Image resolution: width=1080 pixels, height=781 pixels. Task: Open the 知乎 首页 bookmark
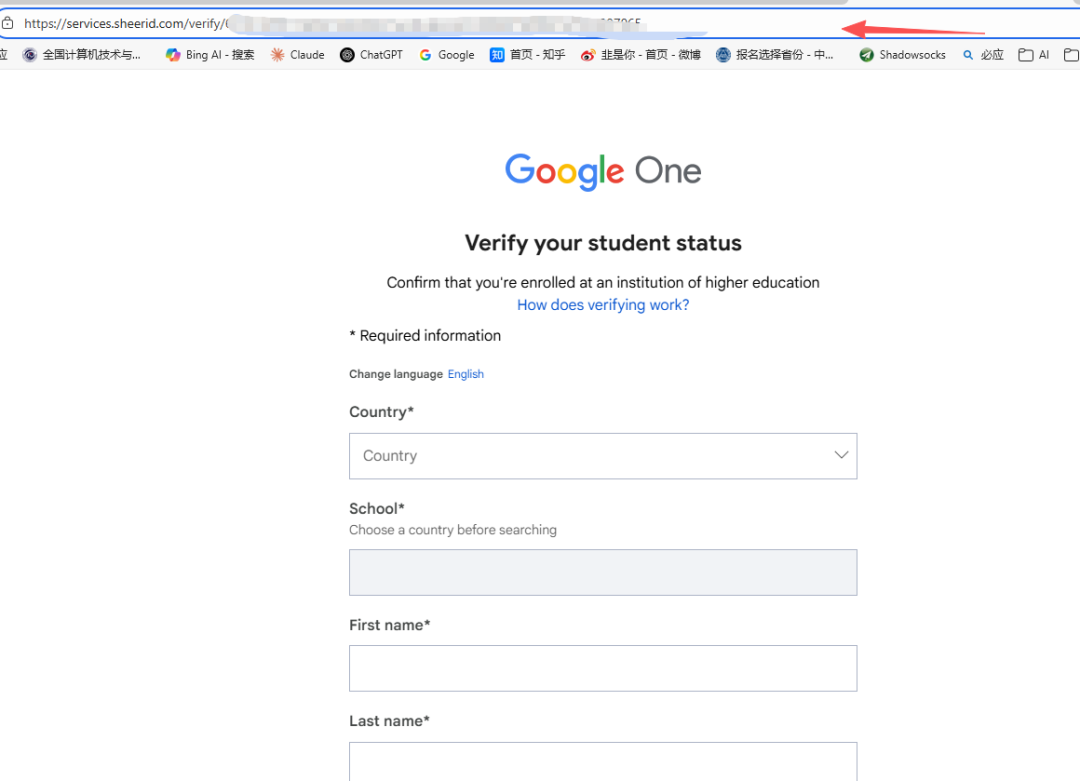(527, 55)
